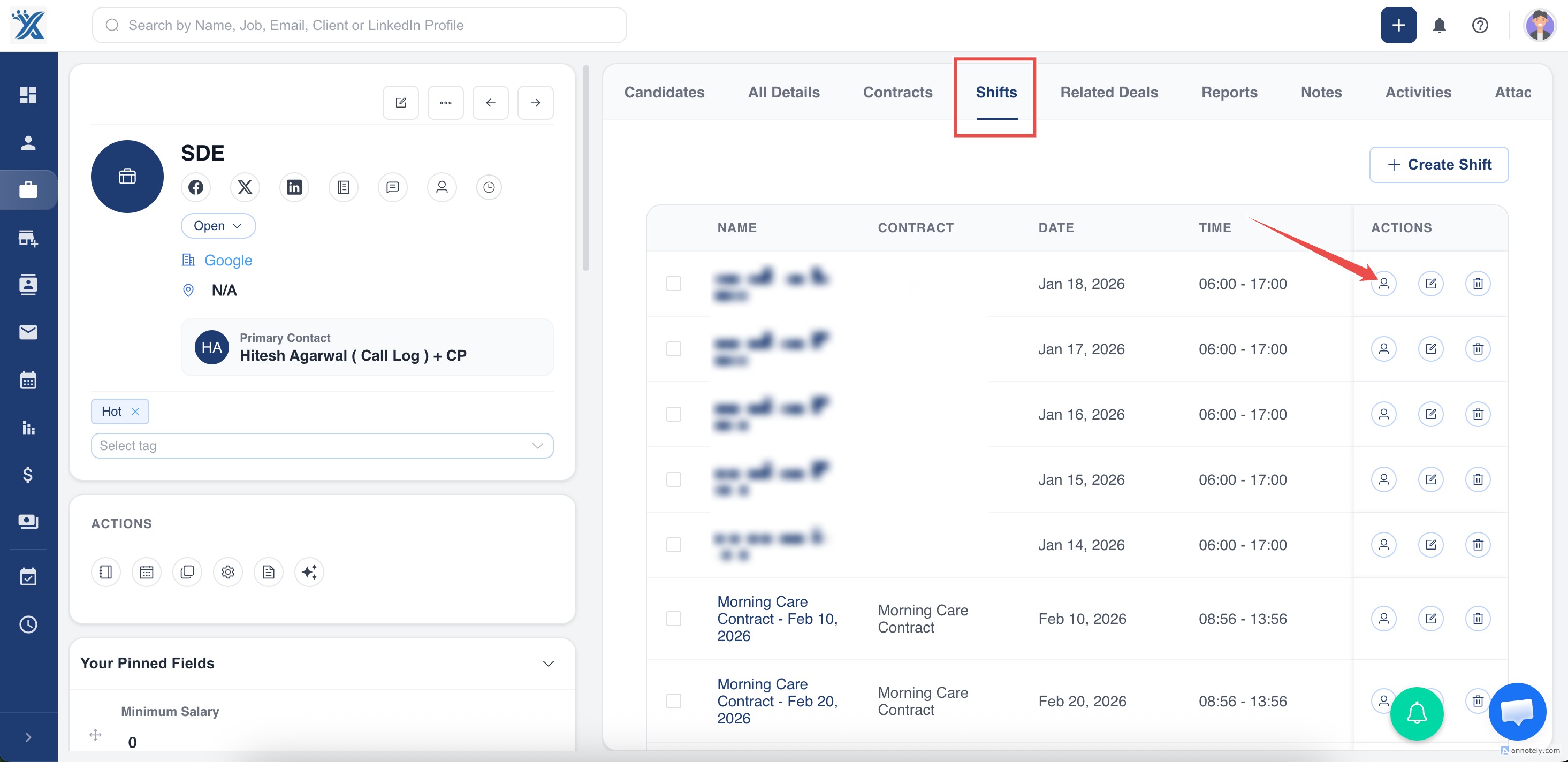Collapse the Your Pinned Fields section
The width and height of the screenshot is (1568, 762).
click(x=548, y=664)
